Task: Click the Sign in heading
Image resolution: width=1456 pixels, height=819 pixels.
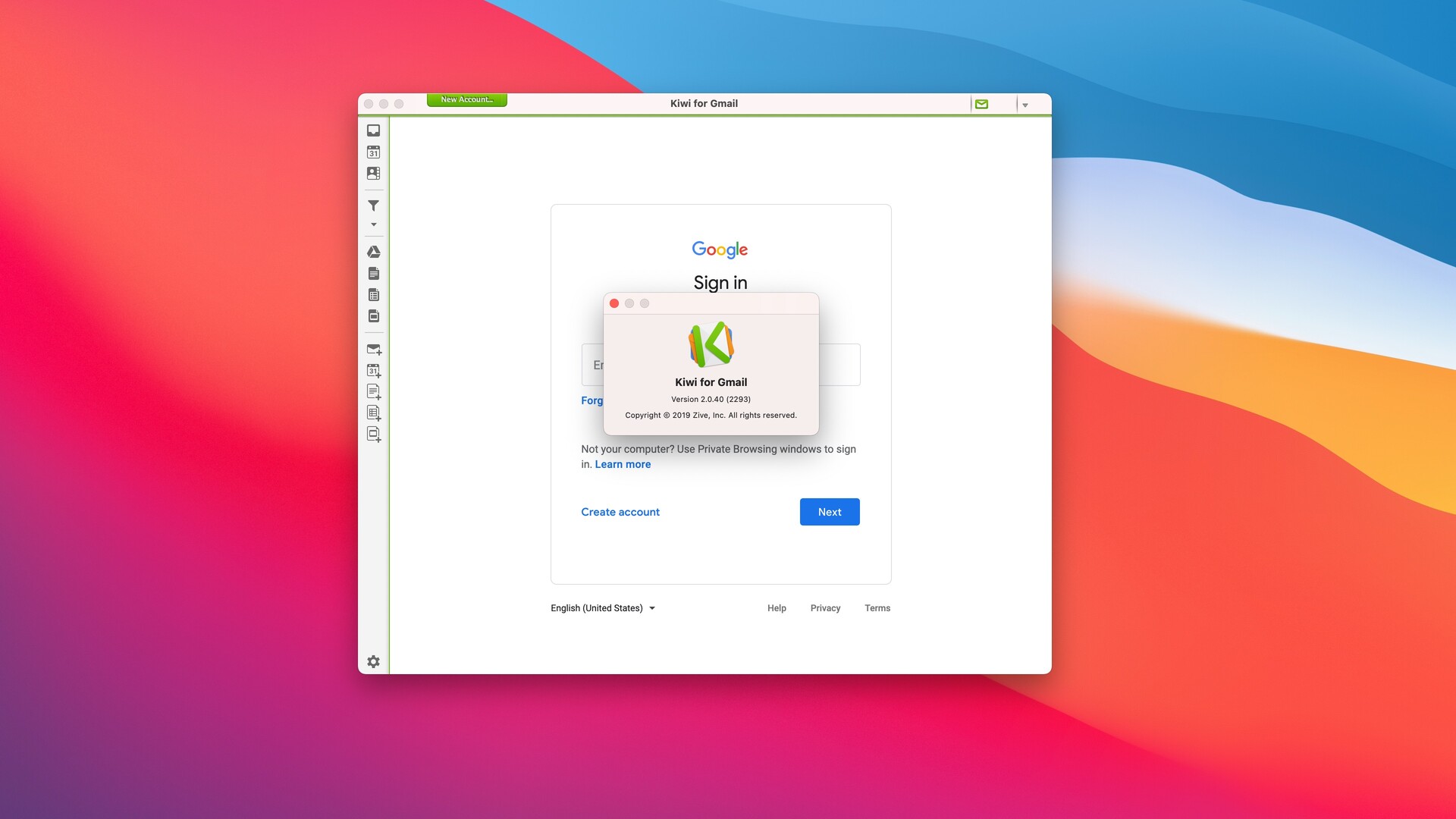Action: (x=720, y=283)
